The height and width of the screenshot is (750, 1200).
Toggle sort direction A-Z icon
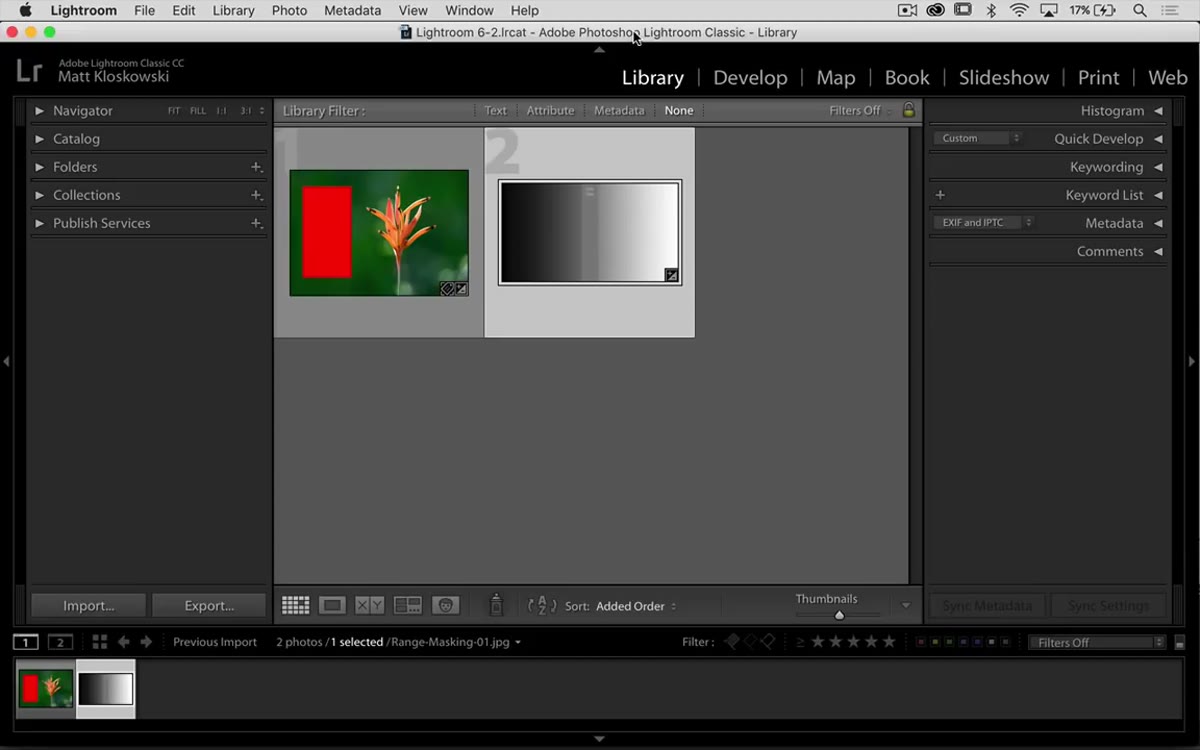(x=541, y=605)
